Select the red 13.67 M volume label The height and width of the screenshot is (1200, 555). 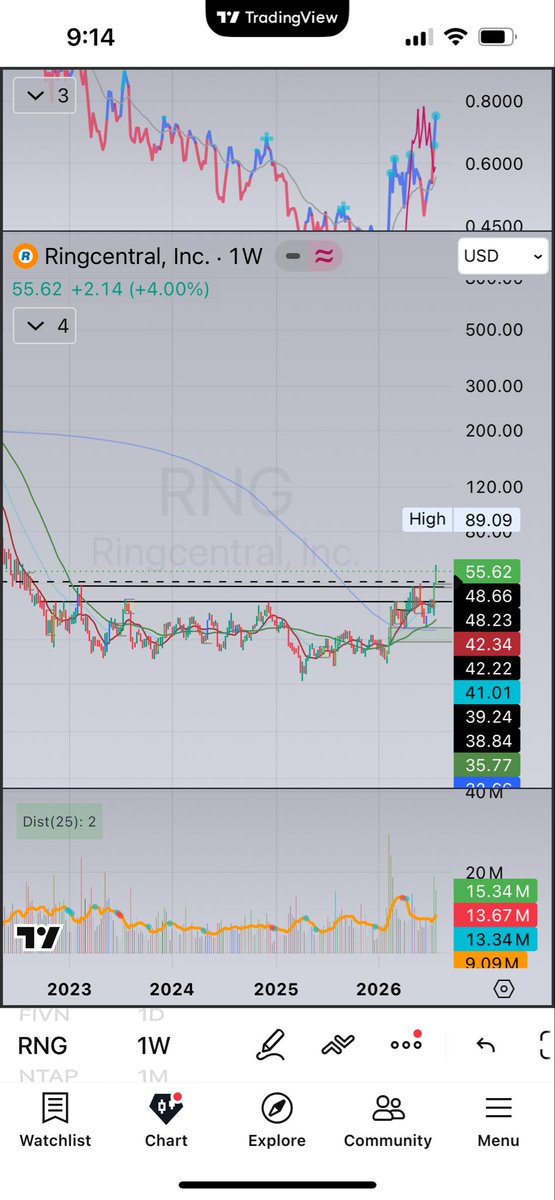495,915
